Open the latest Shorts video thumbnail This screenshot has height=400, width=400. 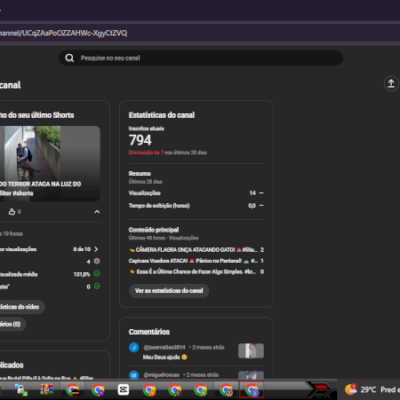(50, 163)
